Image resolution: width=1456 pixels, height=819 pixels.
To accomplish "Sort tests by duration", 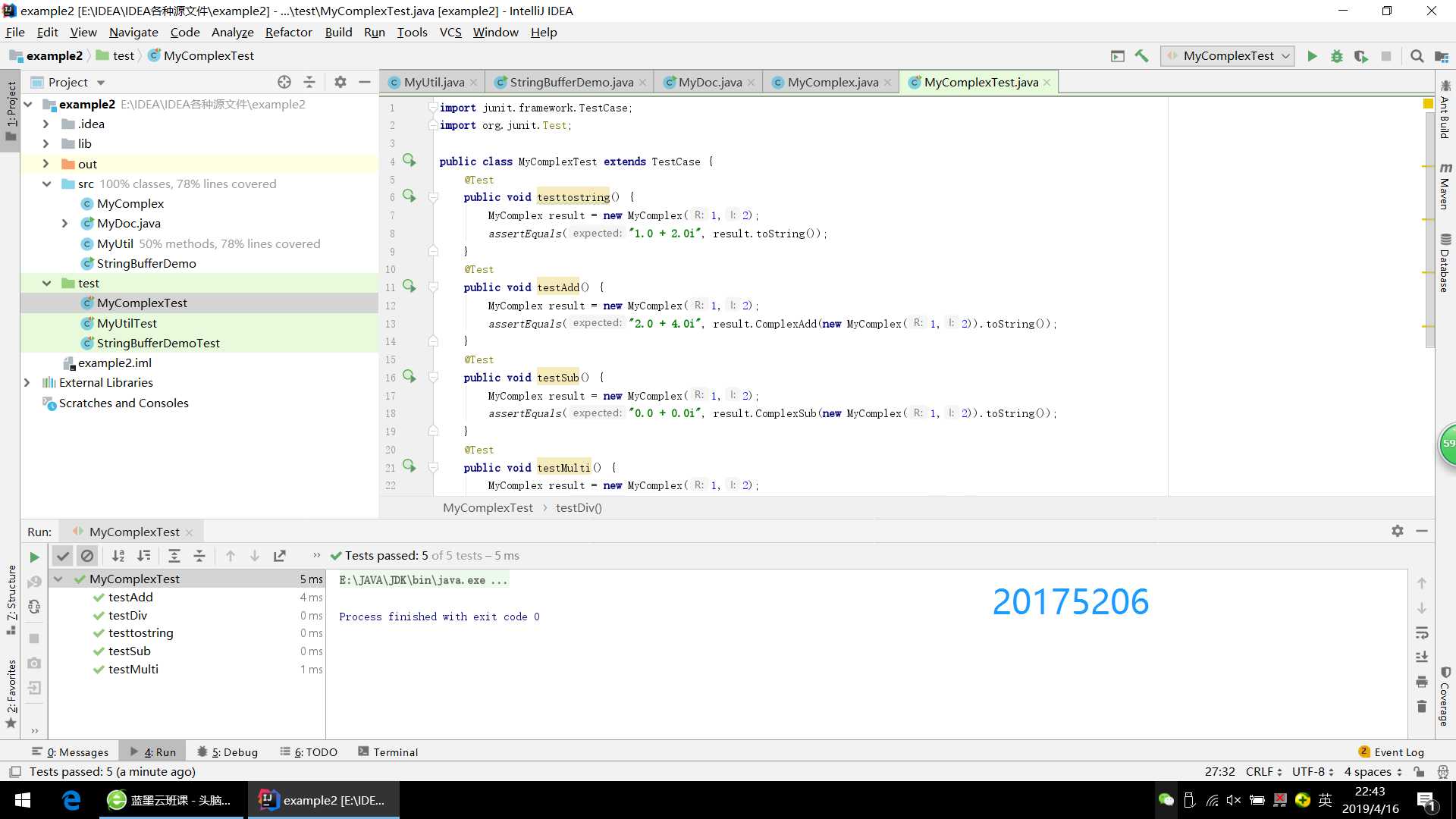I will [144, 556].
